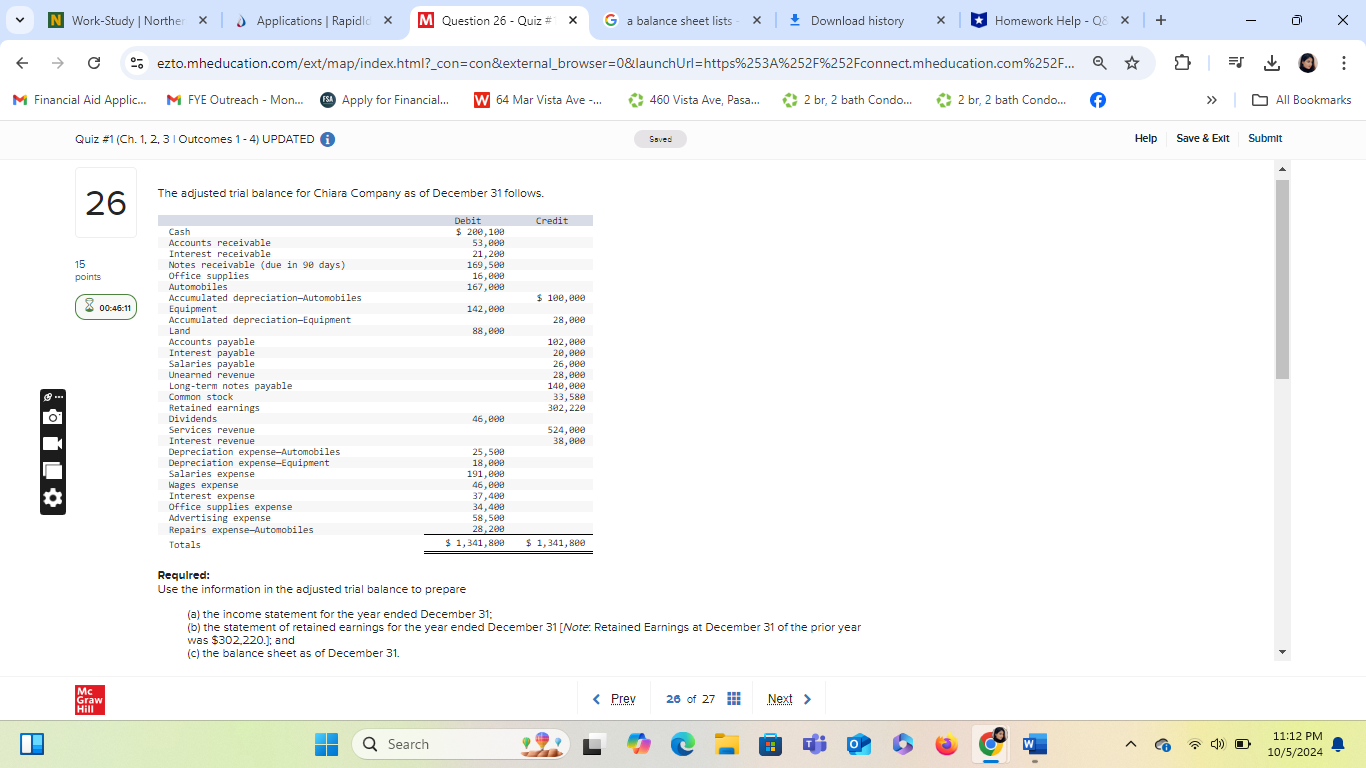Open Microsoft Store from the taskbar

pyautogui.click(x=770, y=744)
